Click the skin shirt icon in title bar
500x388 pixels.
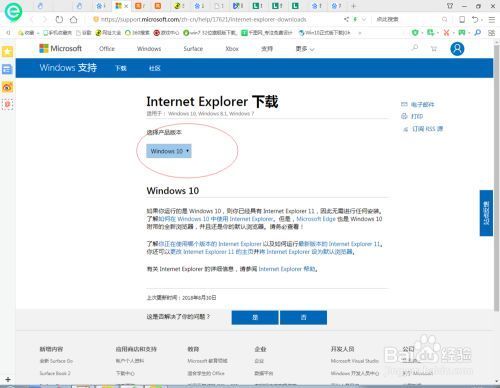(450, 6)
